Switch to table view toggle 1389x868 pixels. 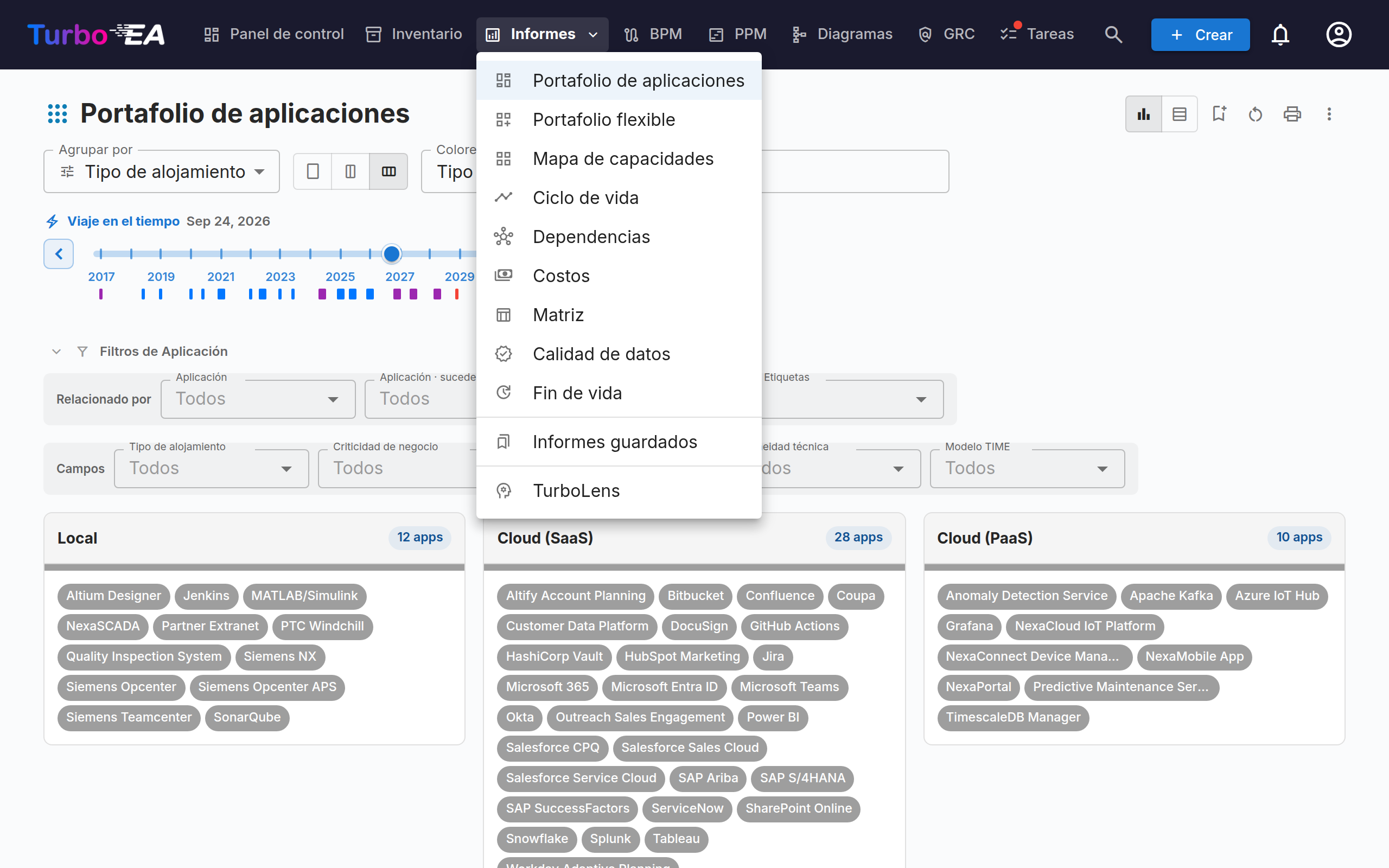click(x=1180, y=114)
